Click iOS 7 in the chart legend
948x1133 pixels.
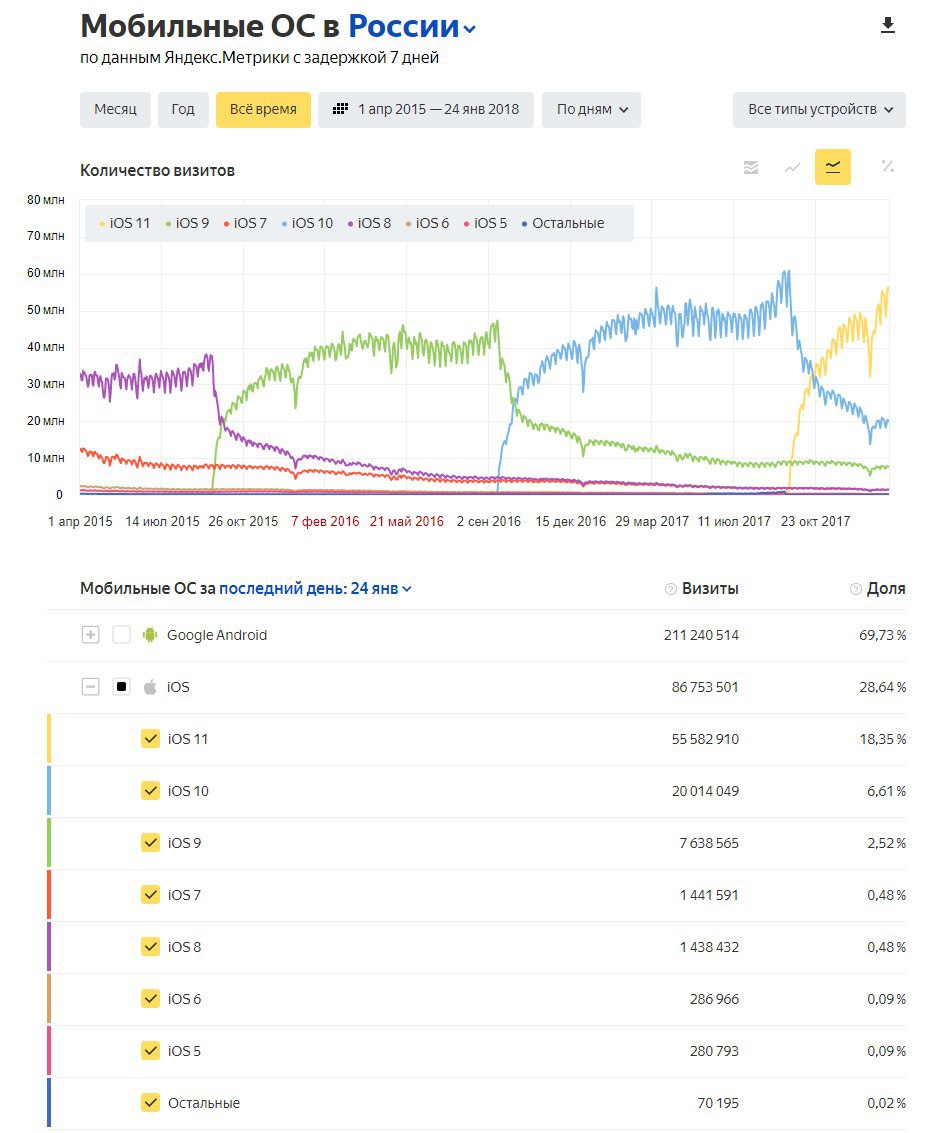245,223
